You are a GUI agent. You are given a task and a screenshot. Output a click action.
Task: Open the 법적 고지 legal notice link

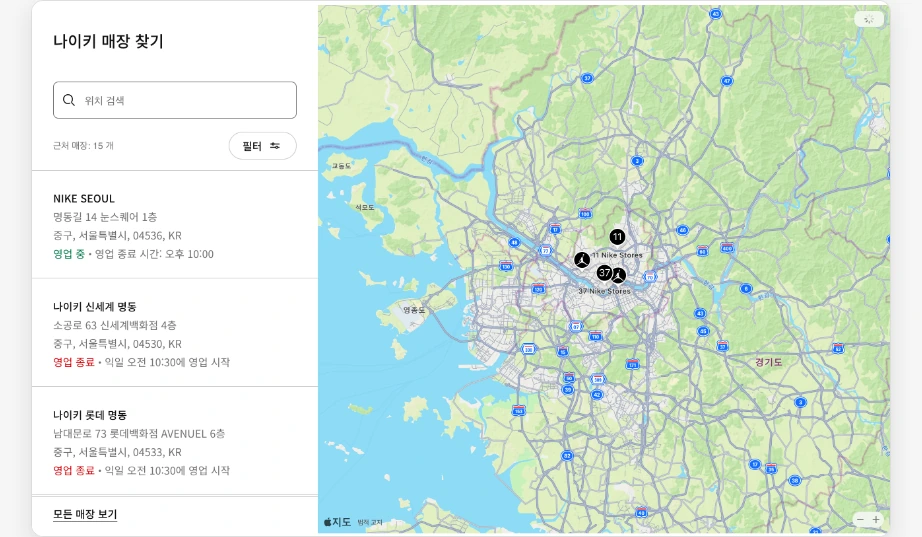click(x=370, y=522)
